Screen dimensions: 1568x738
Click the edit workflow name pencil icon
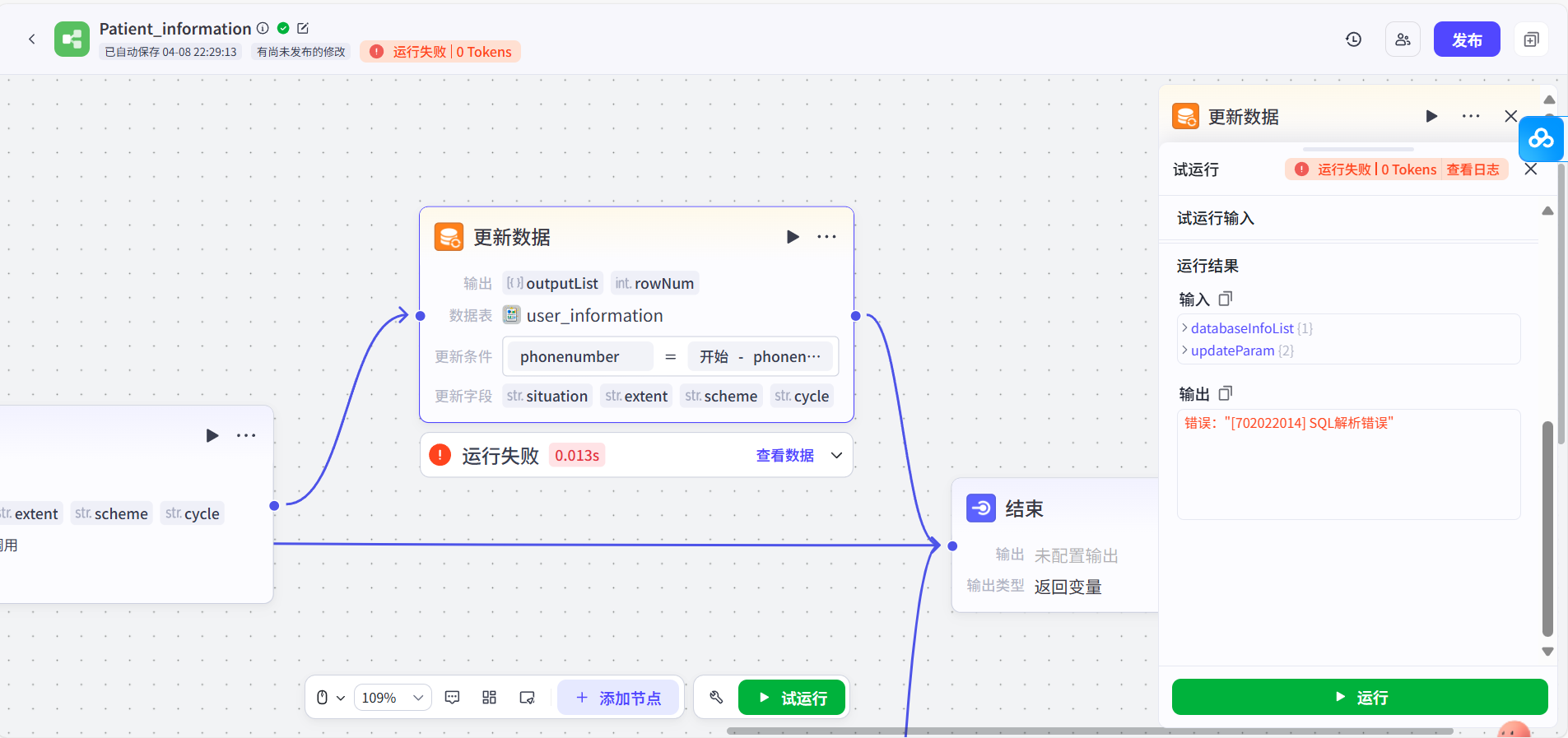coord(303,28)
